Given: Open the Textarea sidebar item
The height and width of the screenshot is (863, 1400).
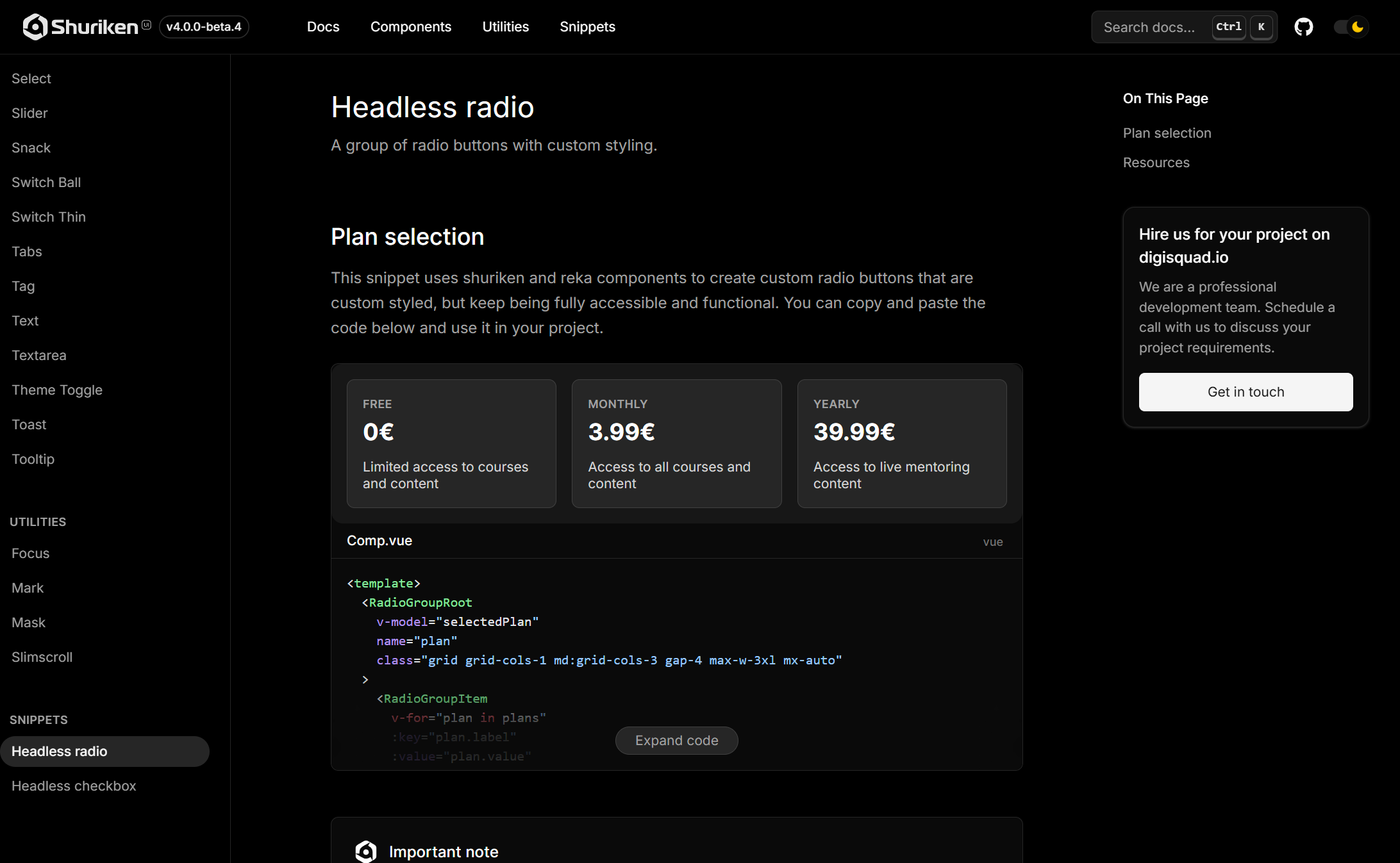Looking at the screenshot, I should 39,355.
